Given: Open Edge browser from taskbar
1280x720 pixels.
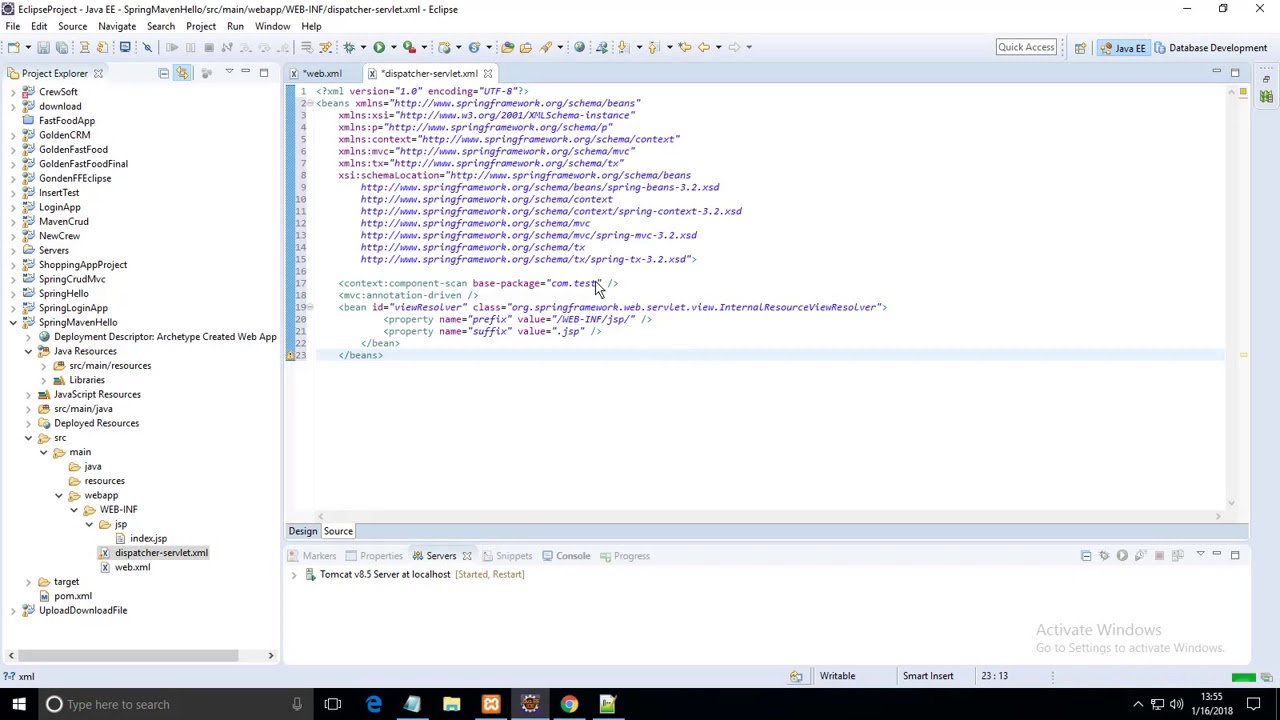Looking at the screenshot, I should pyautogui.click(x=373, y=704).
